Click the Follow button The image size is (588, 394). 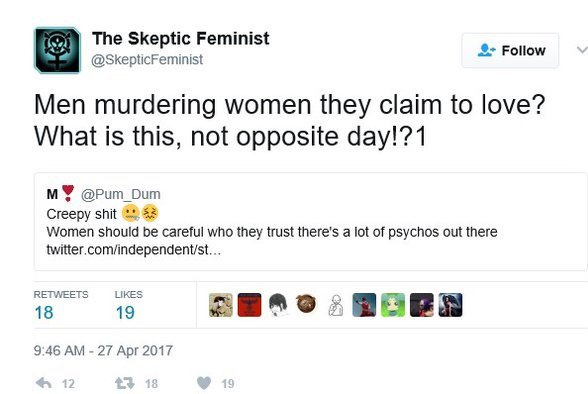[510, 50]
